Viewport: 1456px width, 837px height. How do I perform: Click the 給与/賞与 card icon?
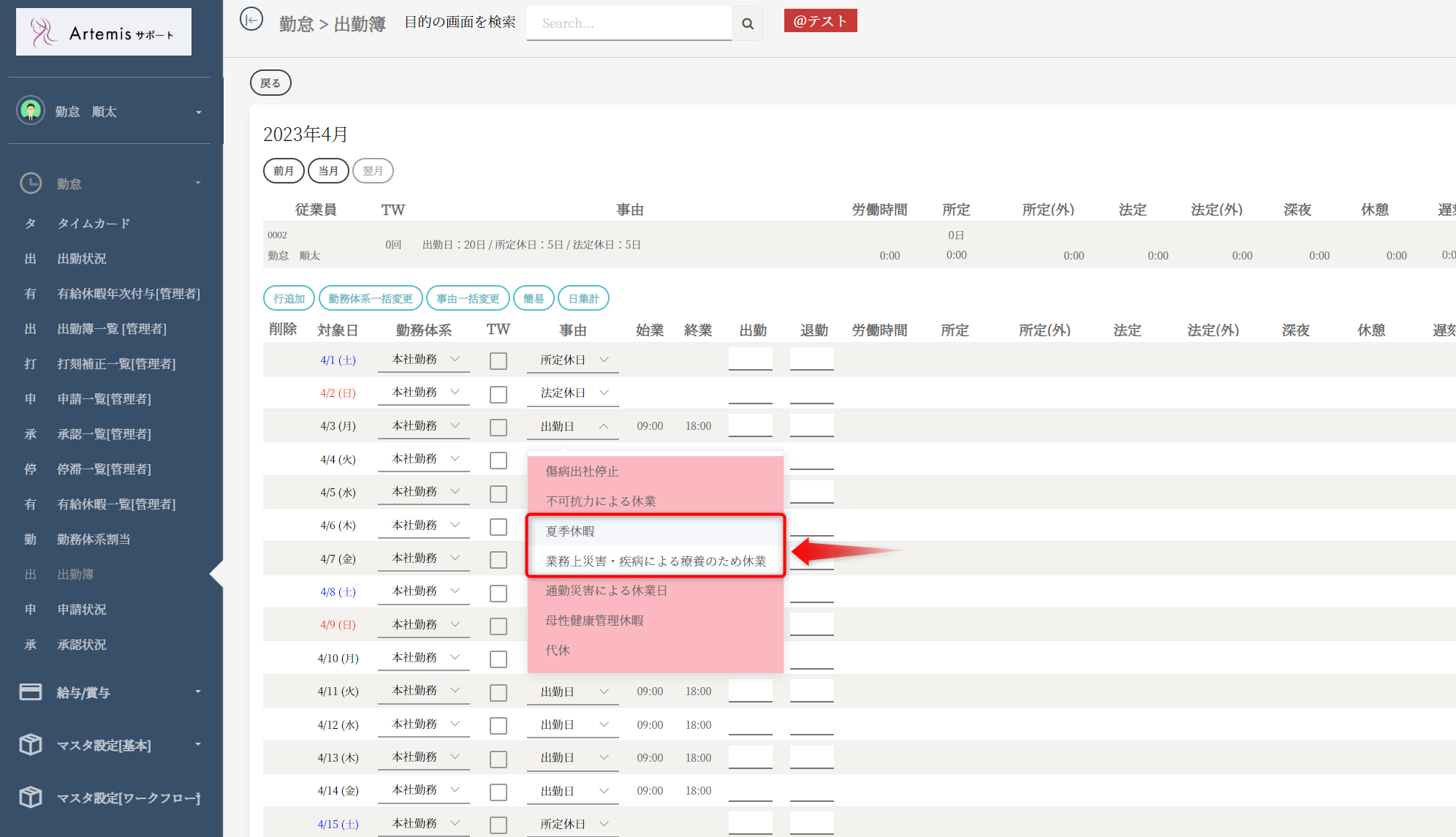click(x=31, y=692)
